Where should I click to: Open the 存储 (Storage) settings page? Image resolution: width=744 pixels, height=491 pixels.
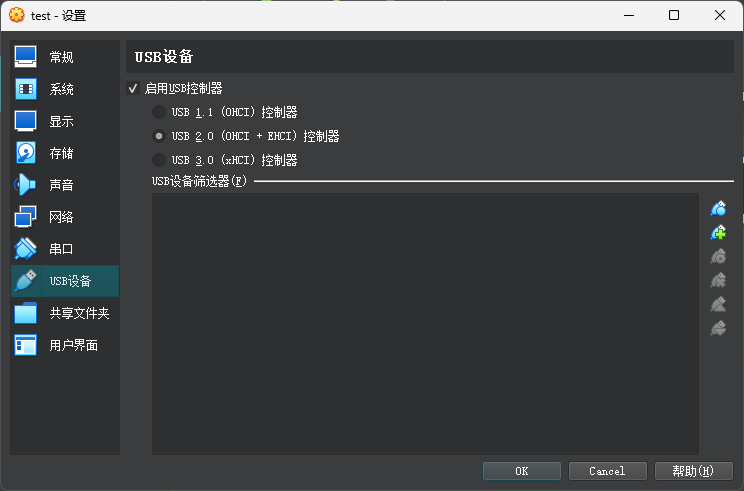point(63,153)
